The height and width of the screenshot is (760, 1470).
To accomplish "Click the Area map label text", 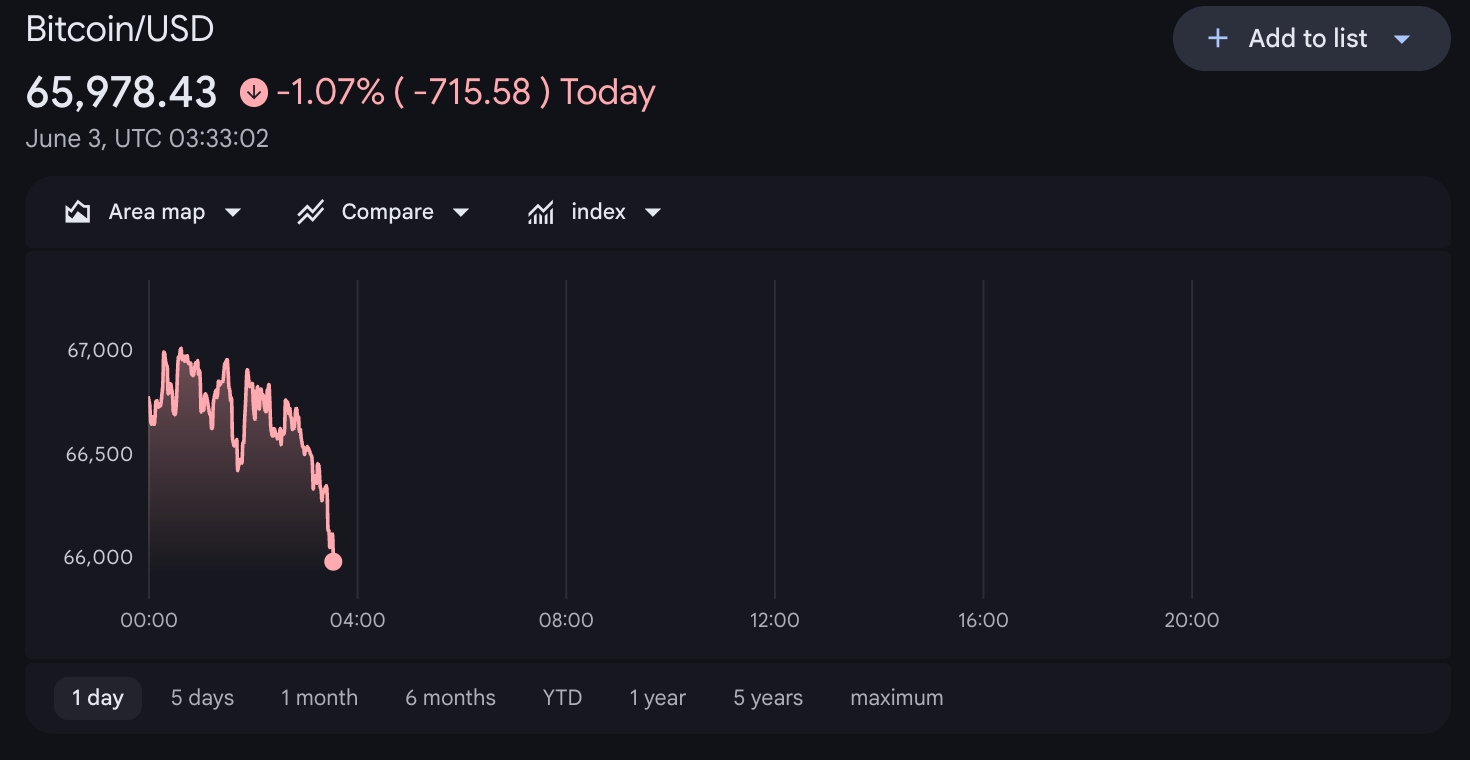I will 157,212.
